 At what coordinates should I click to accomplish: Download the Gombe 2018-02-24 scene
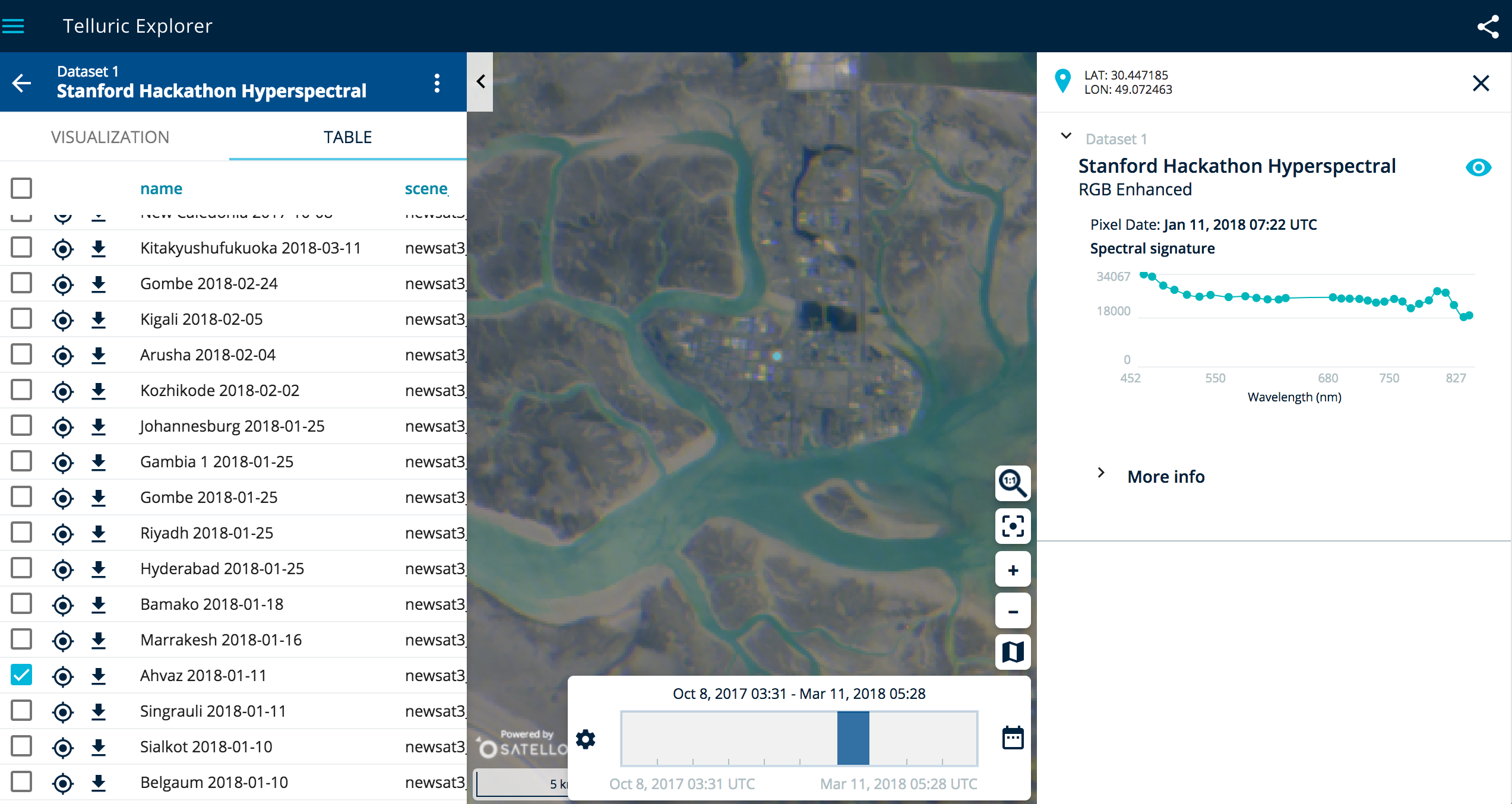(x=99, y=284)
